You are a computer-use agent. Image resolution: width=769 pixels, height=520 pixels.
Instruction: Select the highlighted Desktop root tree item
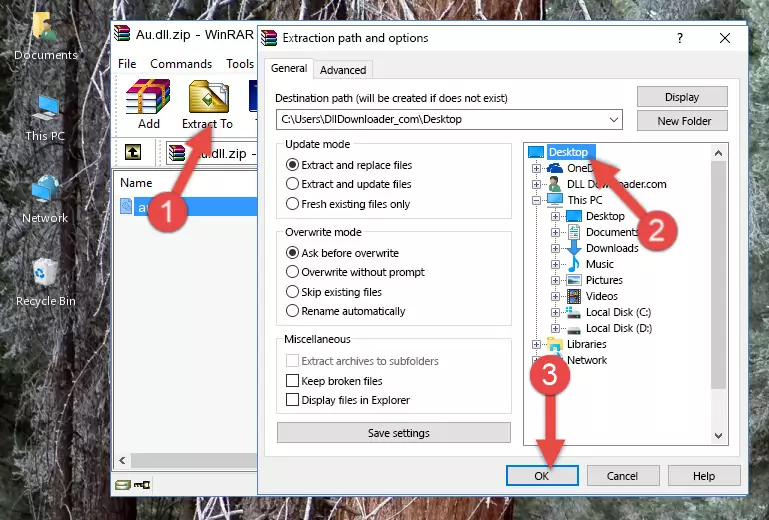coord(569,152)
